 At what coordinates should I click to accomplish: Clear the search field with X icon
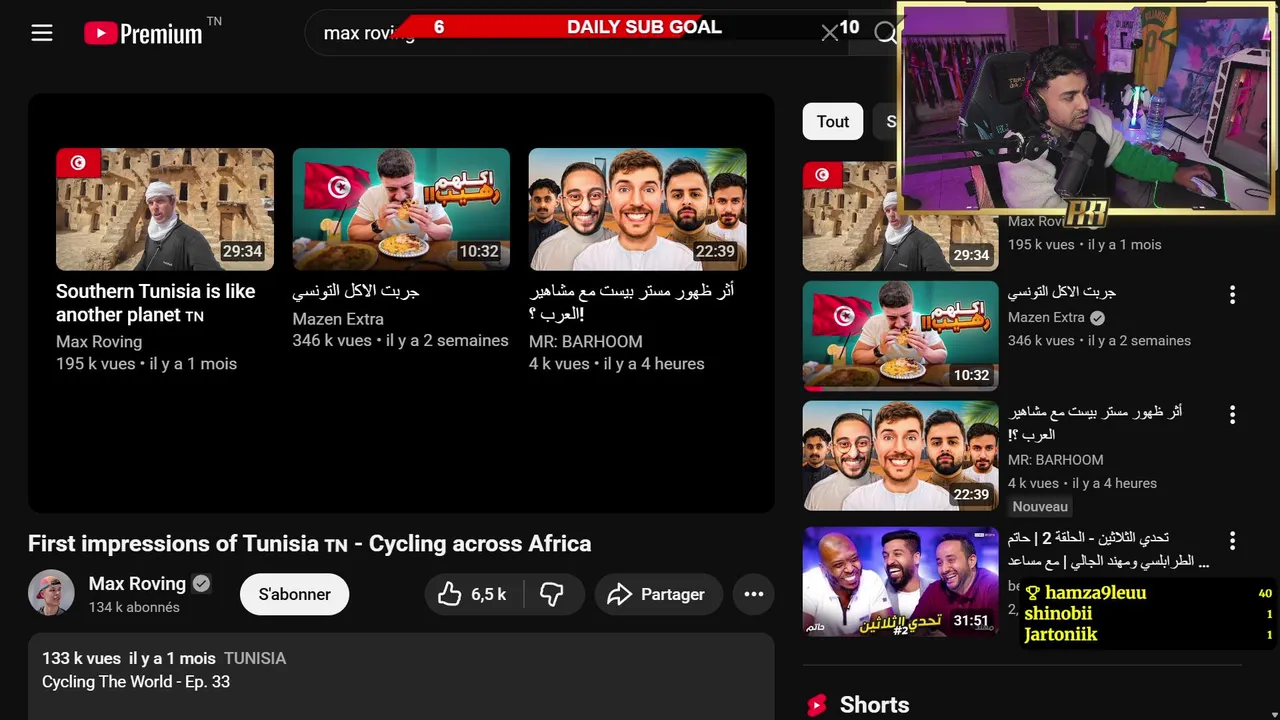tap(829, 33)
